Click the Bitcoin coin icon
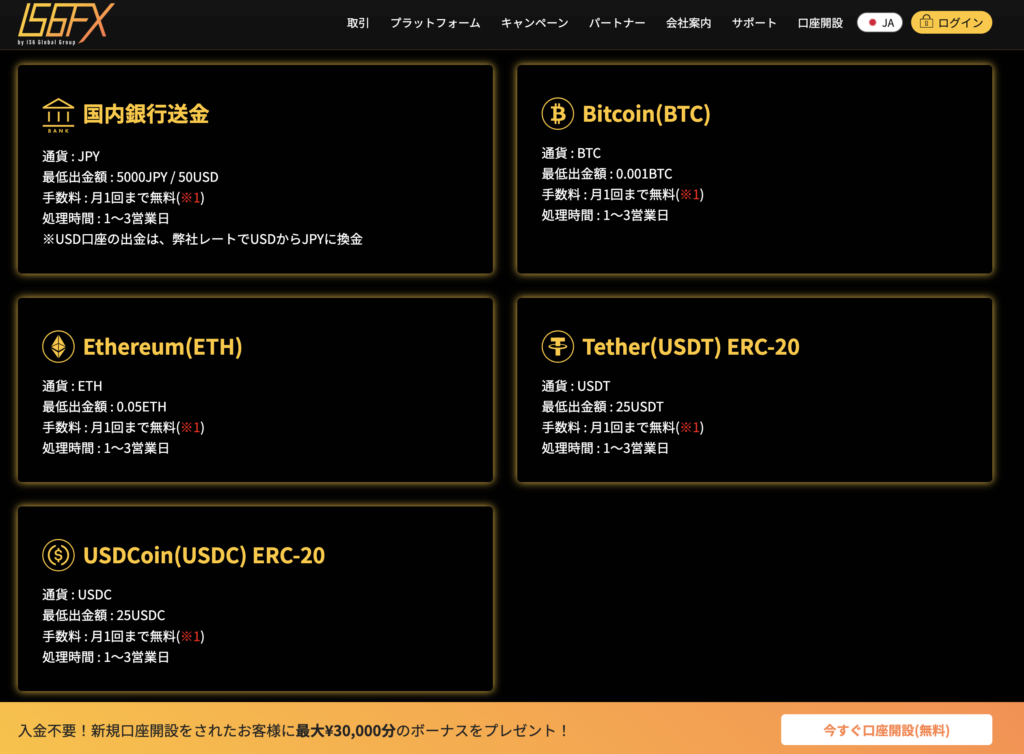Image resolution: width=1024 pixels, height=754 pixels. point(557,114)
